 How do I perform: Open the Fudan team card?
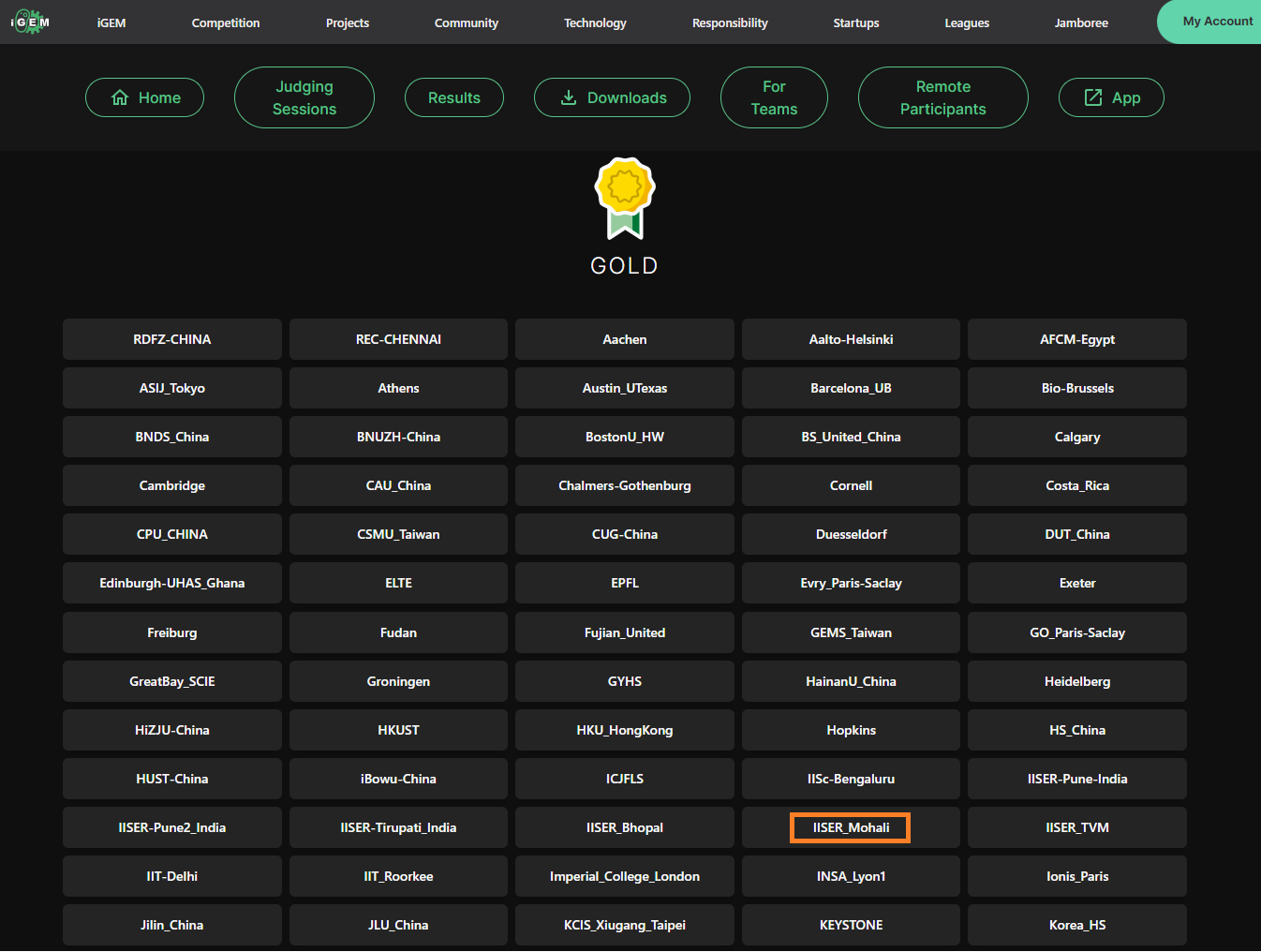click(x=398, y=632)
